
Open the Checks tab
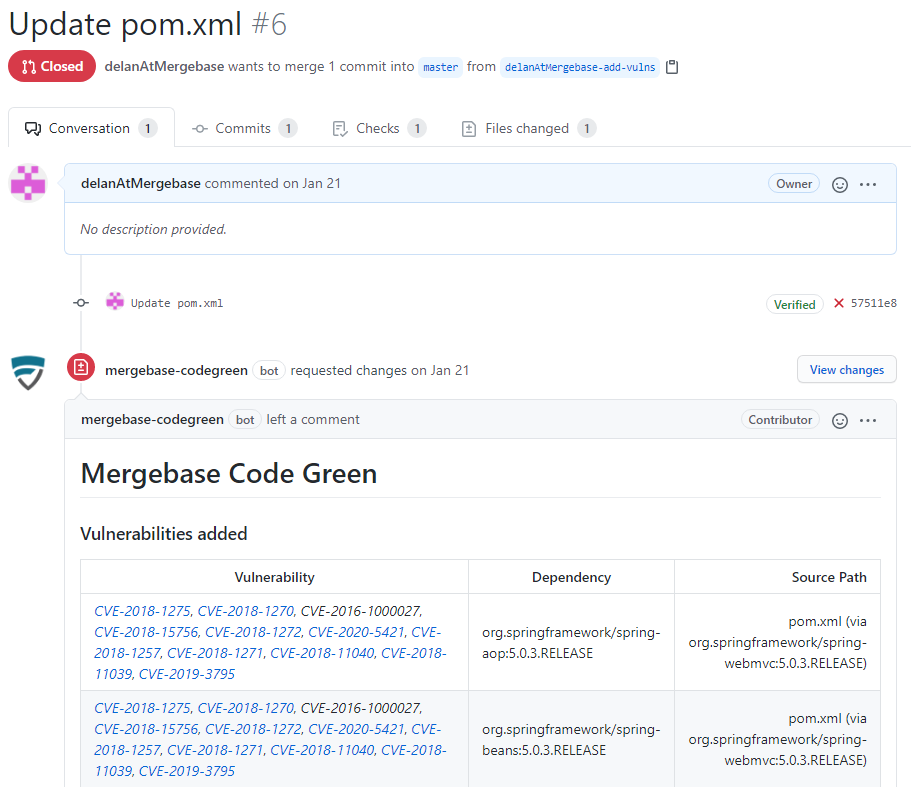379,128
